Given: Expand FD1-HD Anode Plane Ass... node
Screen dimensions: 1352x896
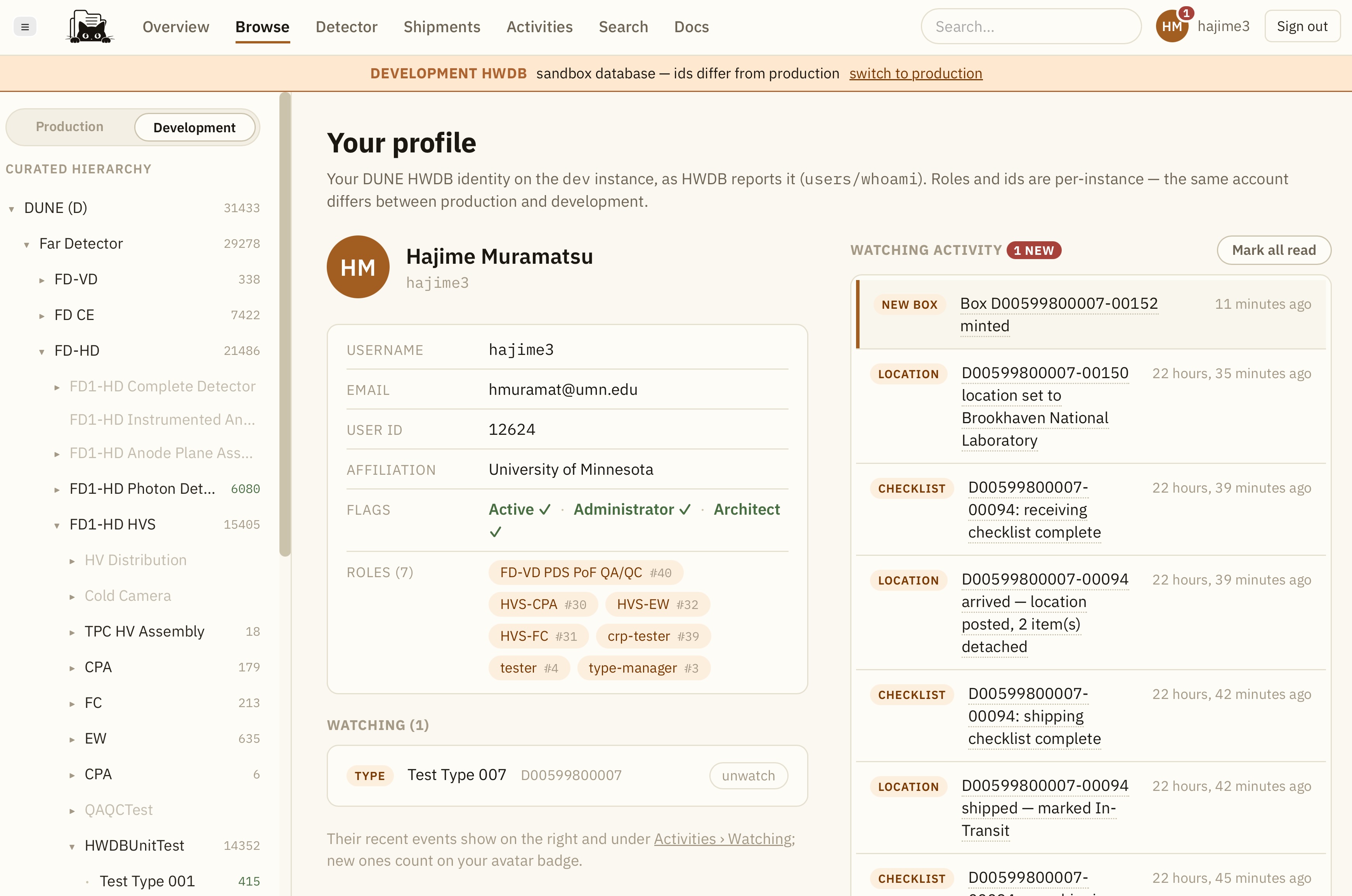Looking at the screenshot, I should 57,454.
